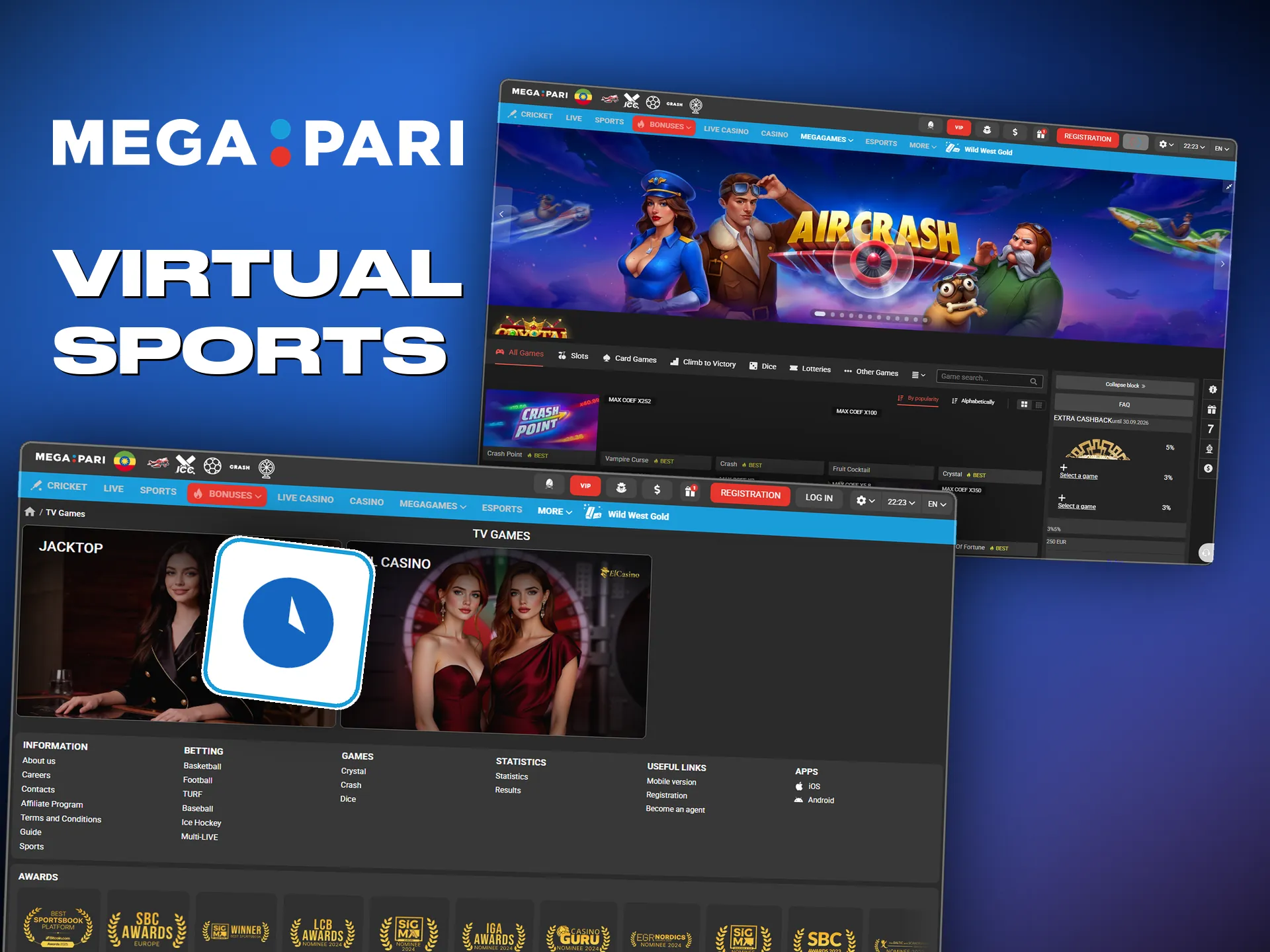Go to previous Aircrash banner slide arrow

[x=502, y=214]
